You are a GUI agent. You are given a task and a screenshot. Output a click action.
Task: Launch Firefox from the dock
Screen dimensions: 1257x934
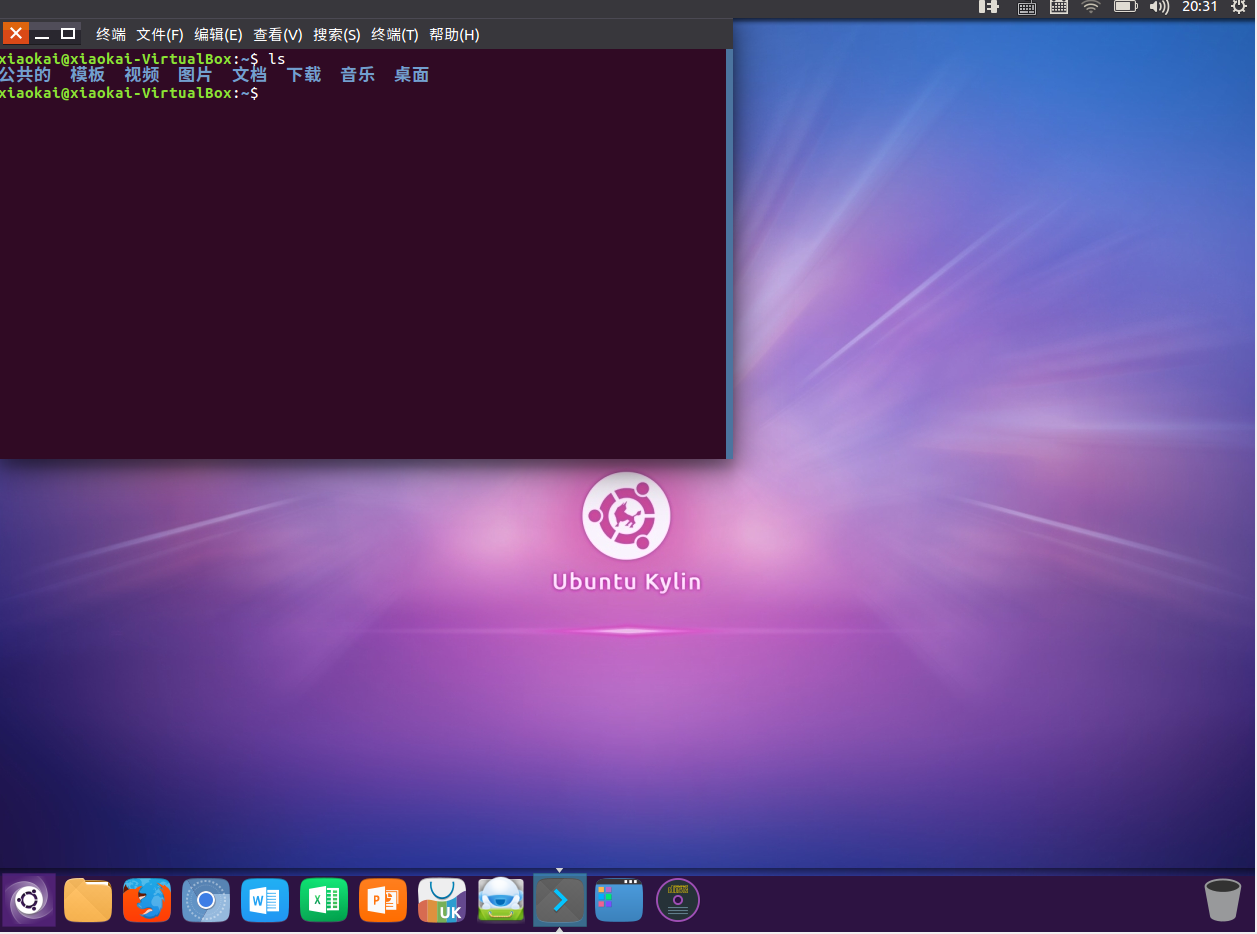(147, 900)
